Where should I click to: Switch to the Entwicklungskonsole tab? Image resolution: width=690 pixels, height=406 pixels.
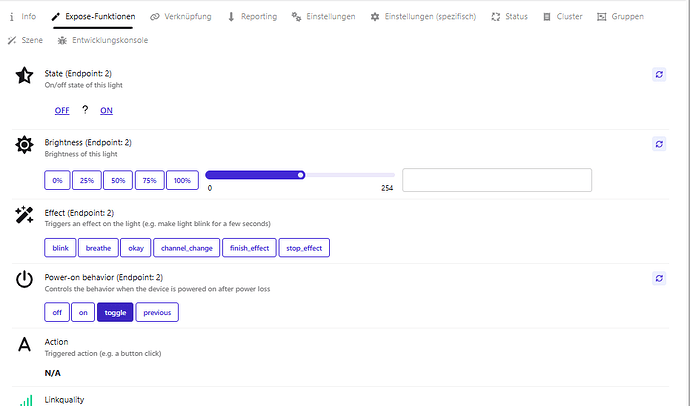pyautogui.click(x=103, y=40)
